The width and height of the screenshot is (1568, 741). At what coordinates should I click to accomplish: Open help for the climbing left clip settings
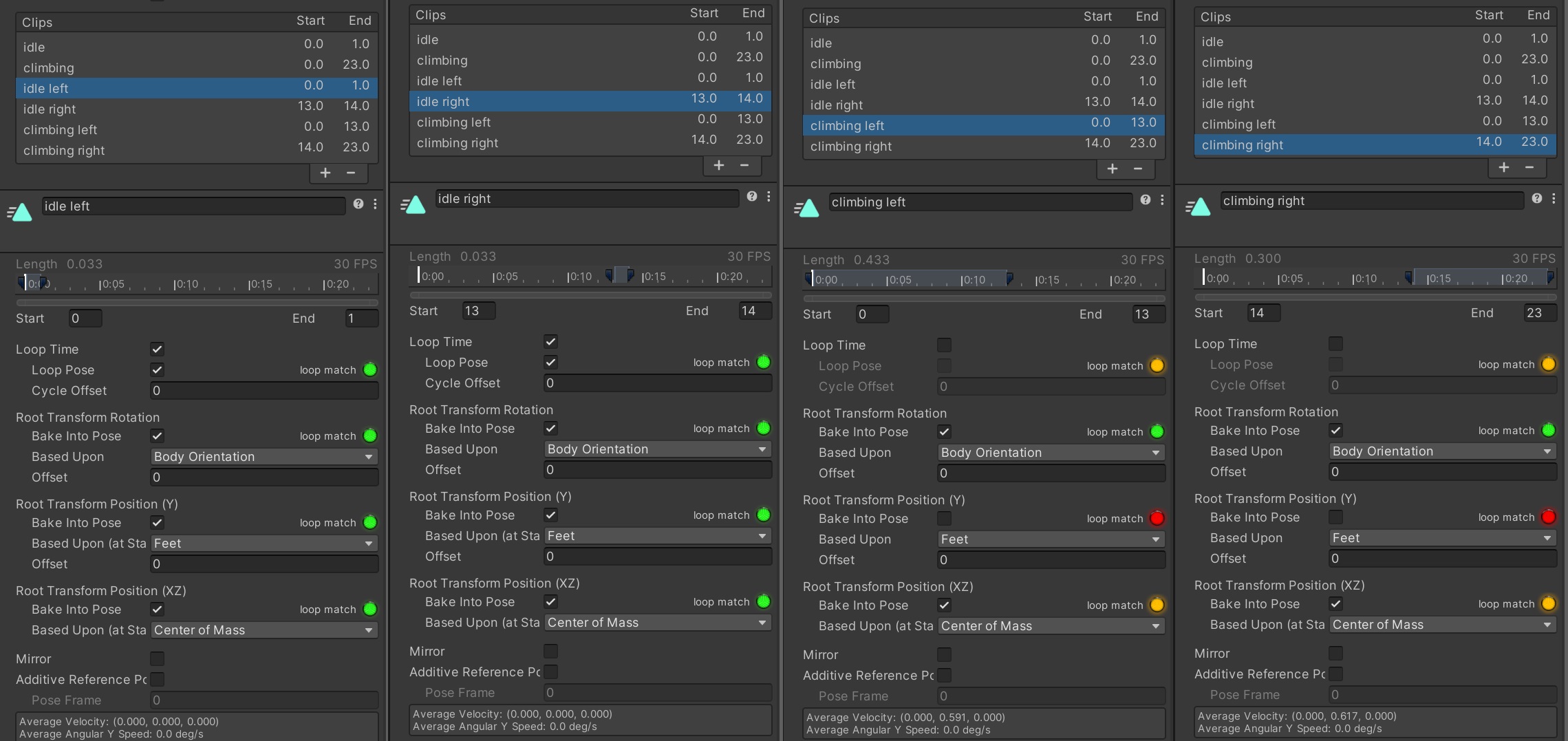coord(1145,200)
